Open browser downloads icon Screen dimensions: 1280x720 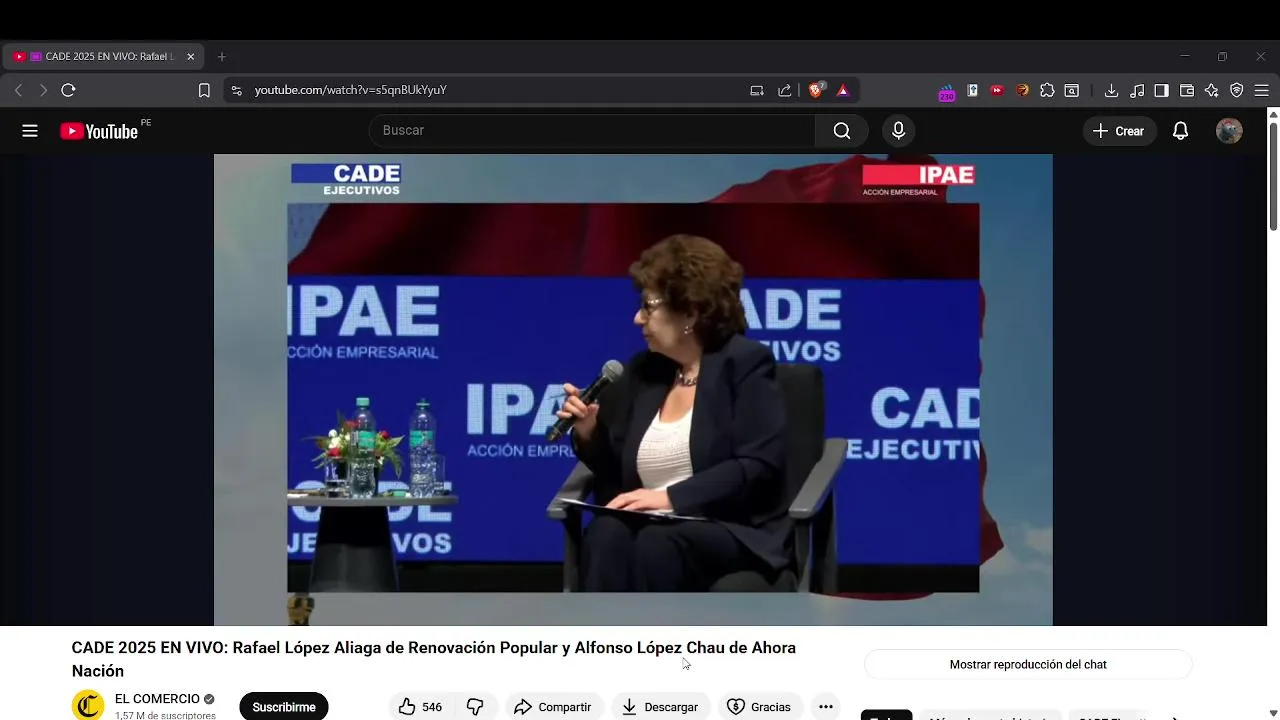click(1111, 90)
